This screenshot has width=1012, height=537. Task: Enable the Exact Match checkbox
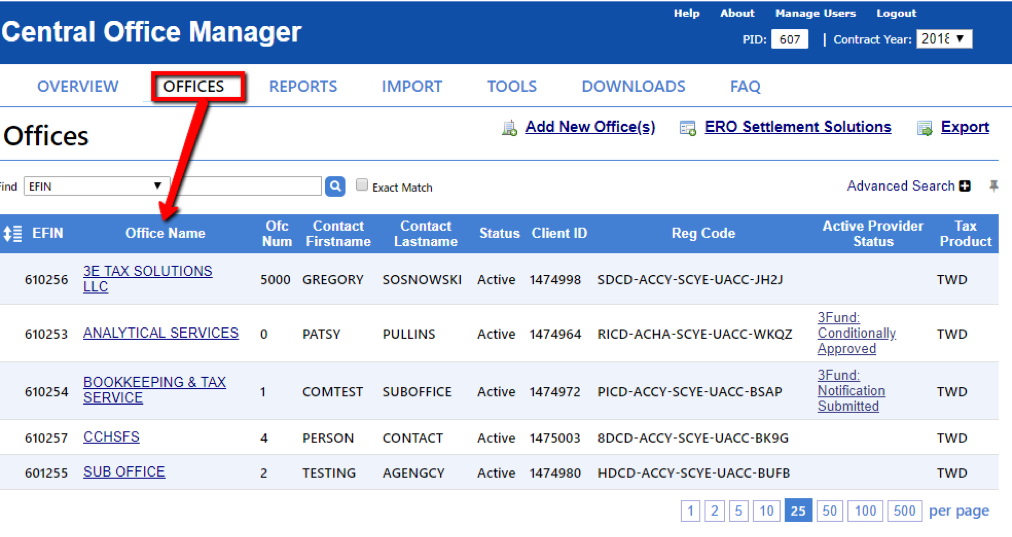[362, 186]
